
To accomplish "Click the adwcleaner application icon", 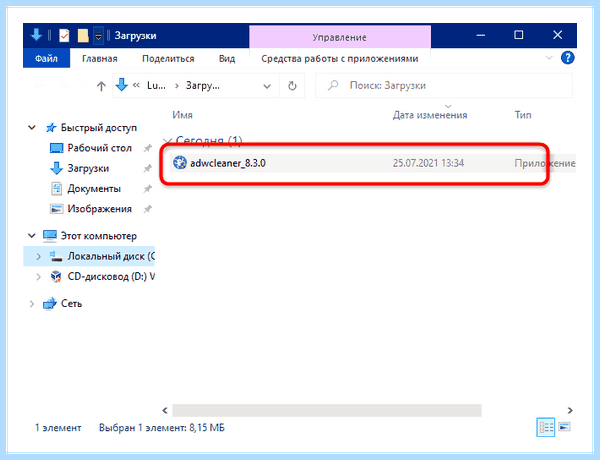I will tap(180, 163).
